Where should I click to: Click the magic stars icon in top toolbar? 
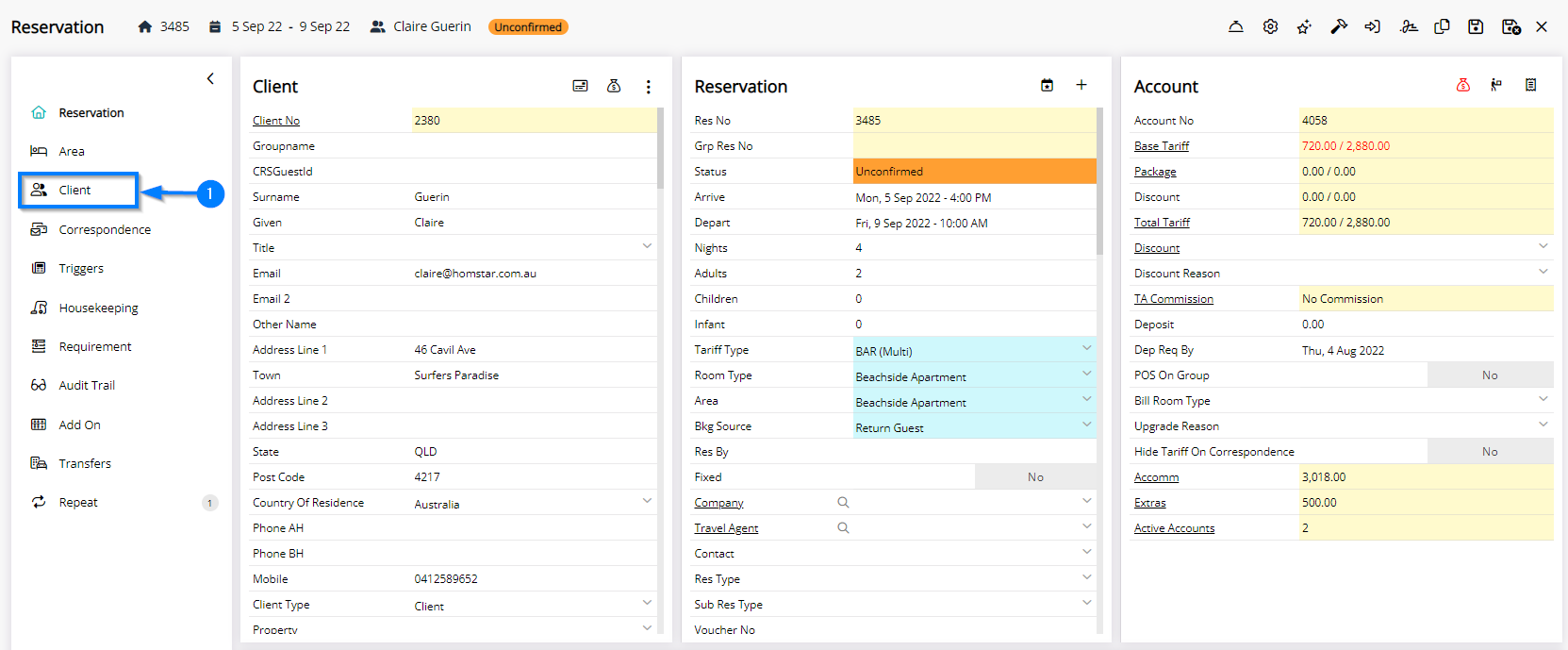tap(1304, 26)
